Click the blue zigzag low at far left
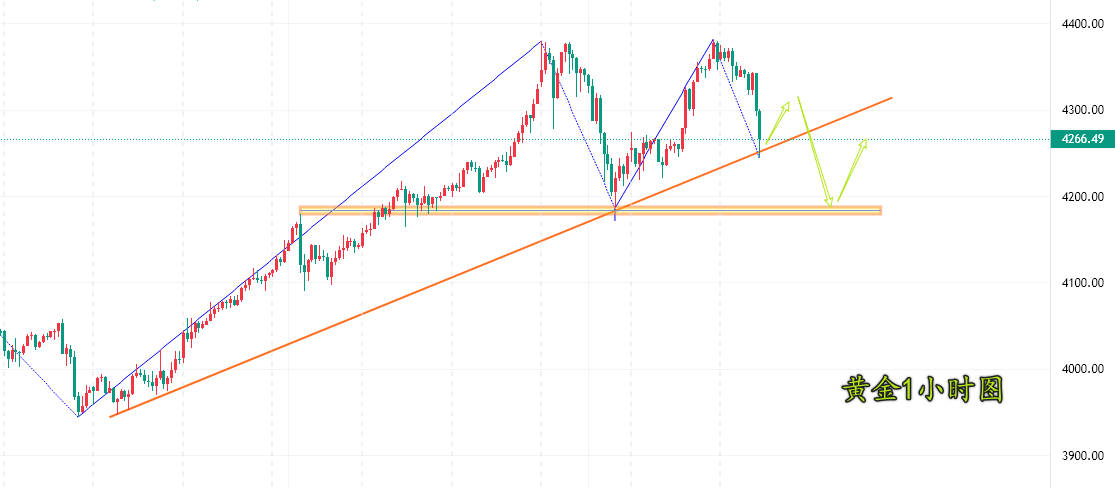1115x488 pixels. [78, 416]
